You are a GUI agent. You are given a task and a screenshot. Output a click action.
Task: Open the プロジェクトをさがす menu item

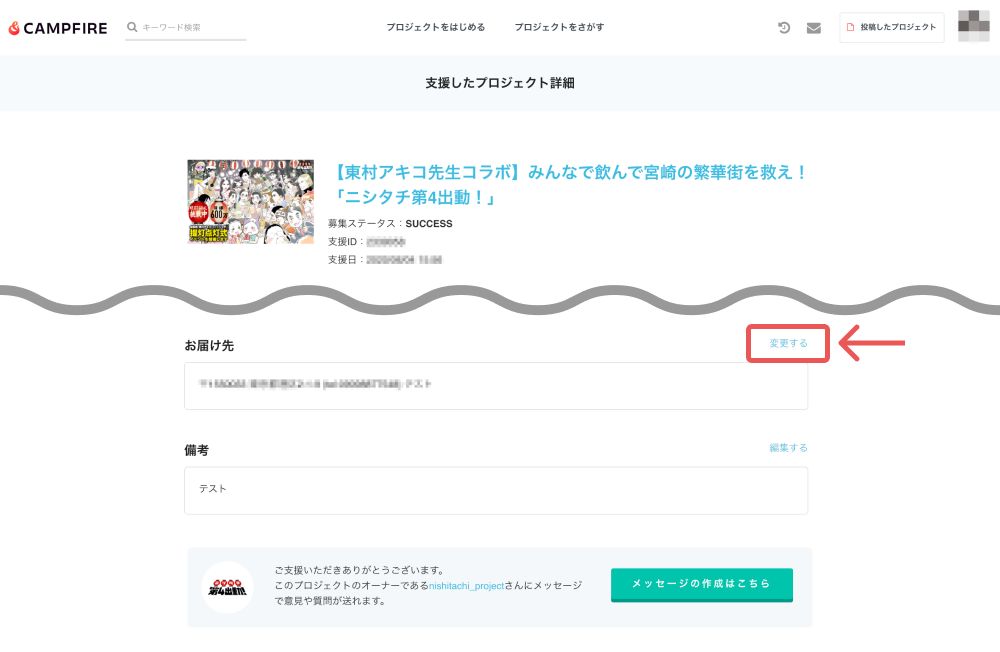559,28
